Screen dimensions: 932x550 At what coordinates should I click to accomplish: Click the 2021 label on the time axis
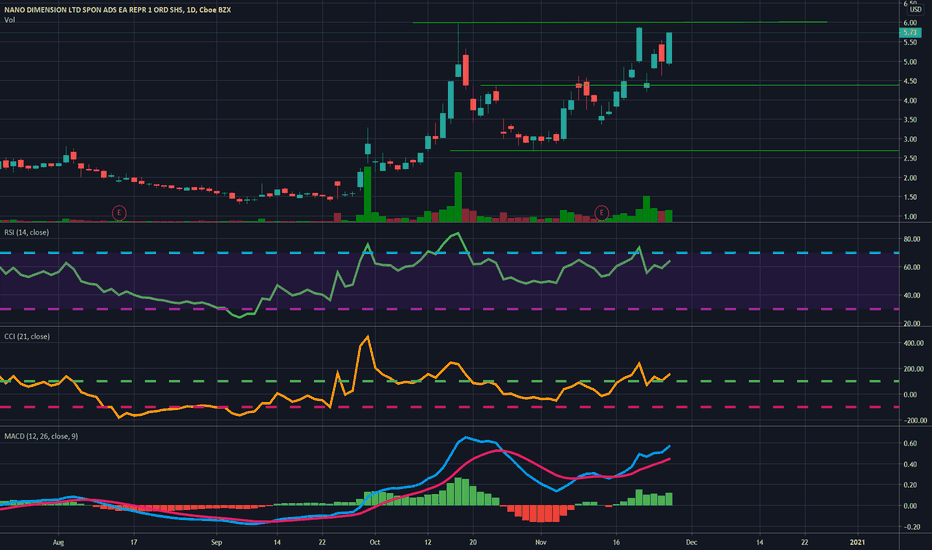tap(857, 542)
